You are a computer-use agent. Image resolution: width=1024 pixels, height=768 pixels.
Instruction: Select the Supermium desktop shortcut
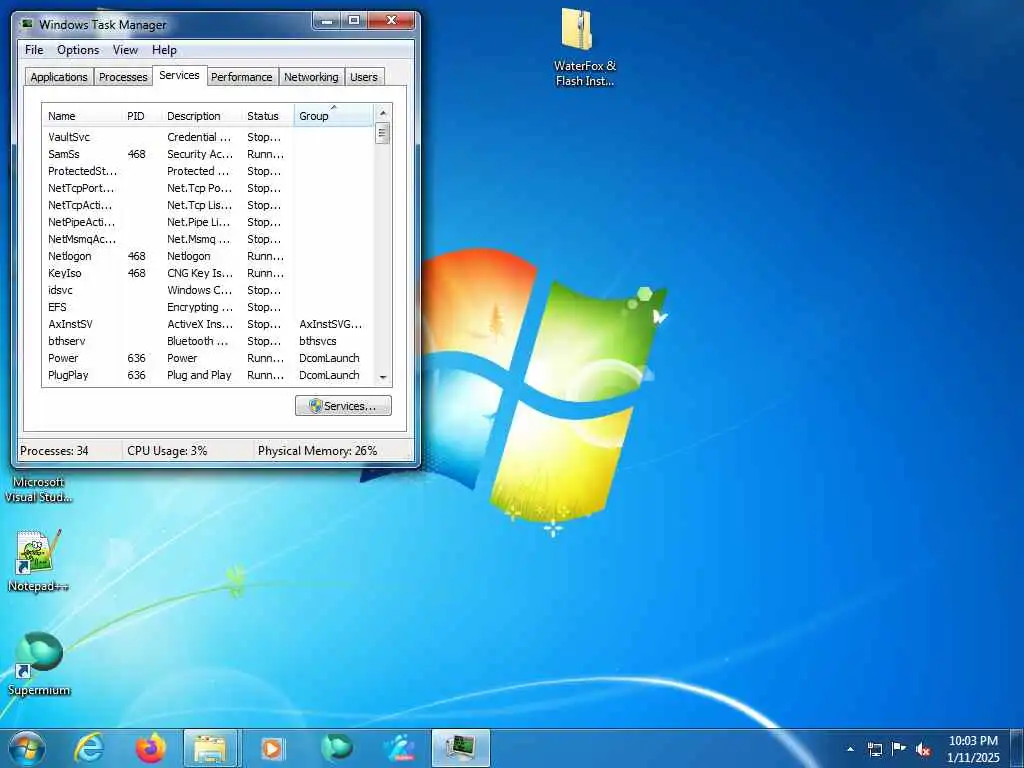[x=39, y=664]
